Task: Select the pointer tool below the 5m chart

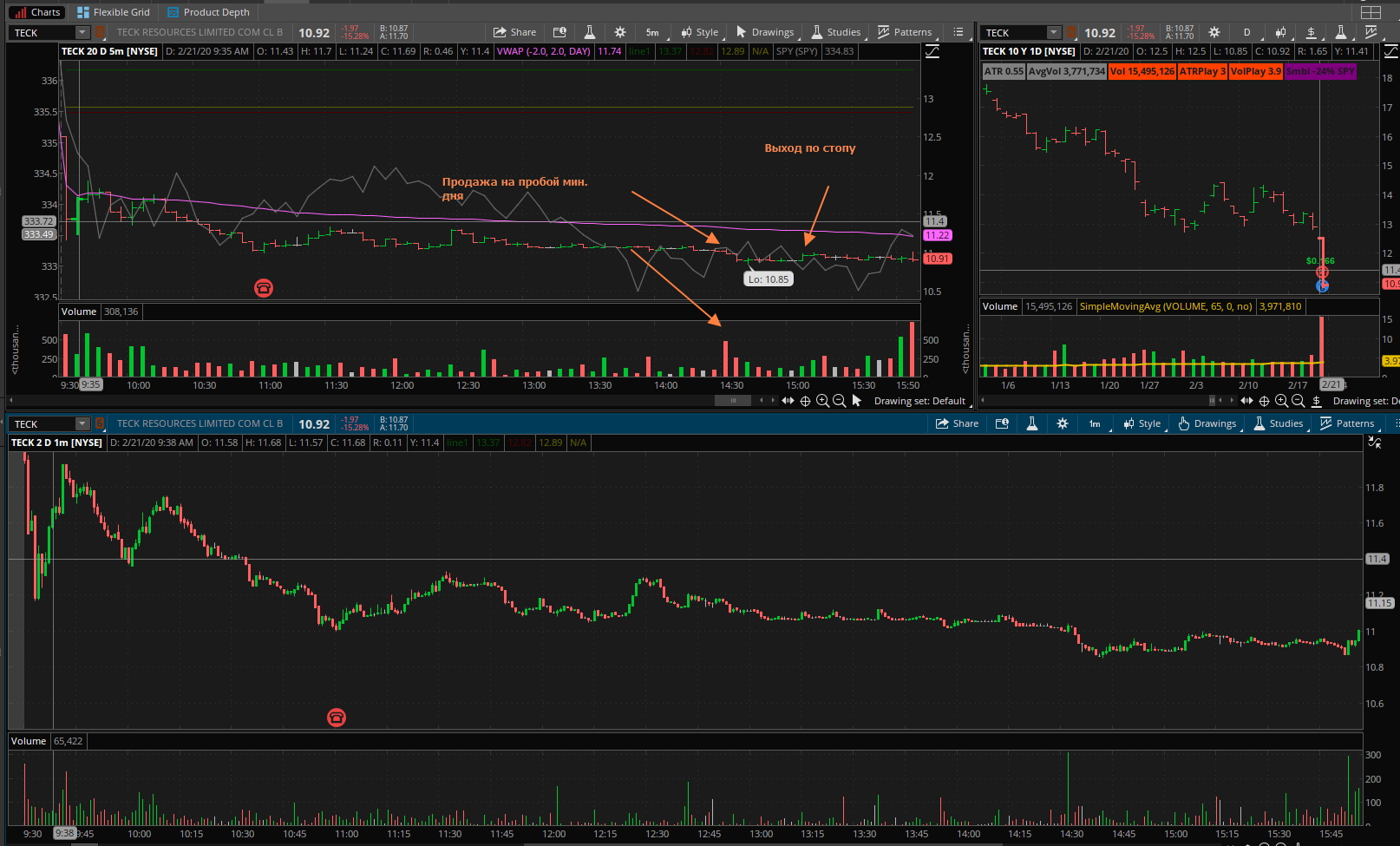Action: point(857,401)
